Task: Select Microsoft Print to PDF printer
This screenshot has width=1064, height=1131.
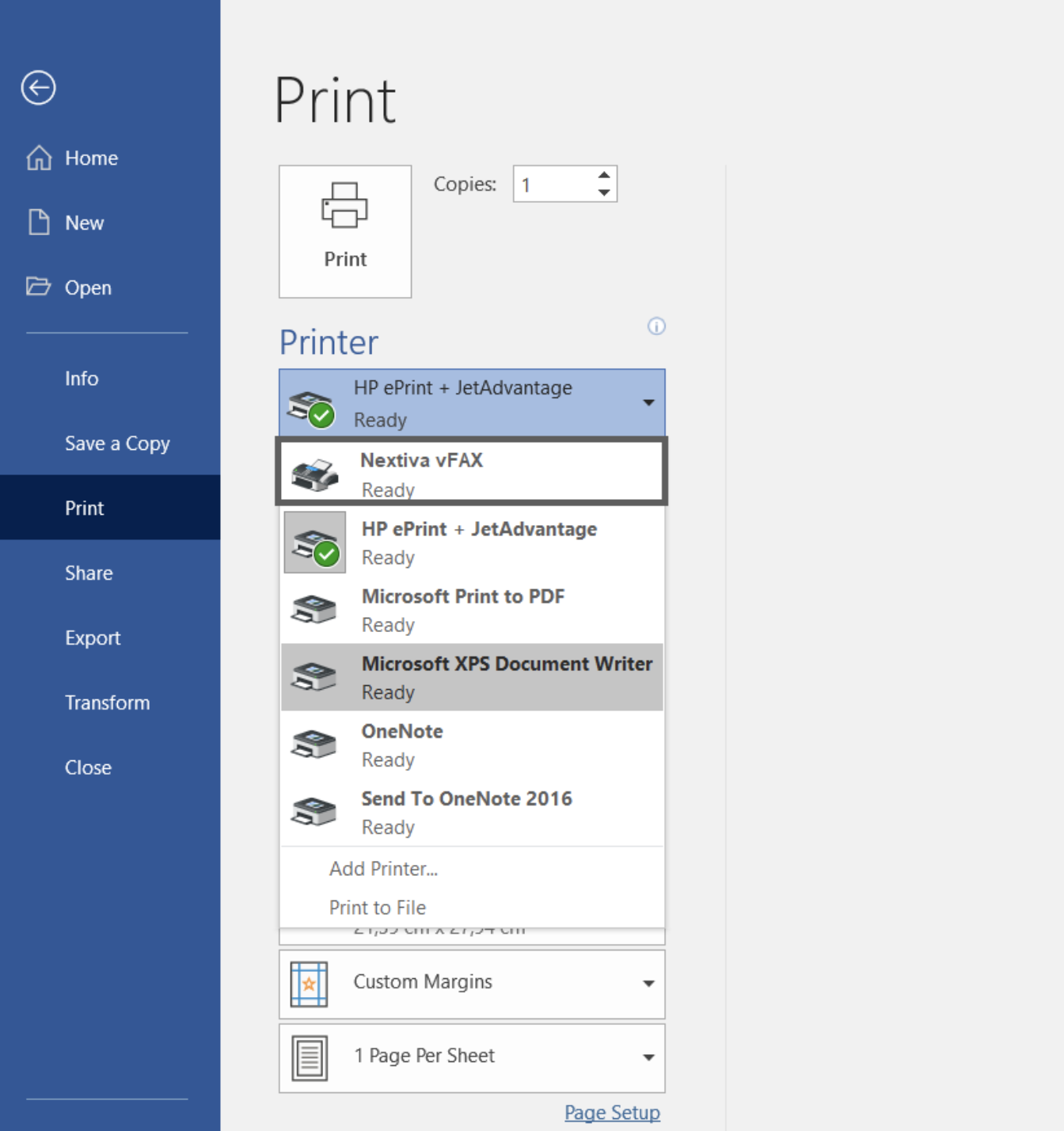Action: pyautogui.click(x=472, y=610)
